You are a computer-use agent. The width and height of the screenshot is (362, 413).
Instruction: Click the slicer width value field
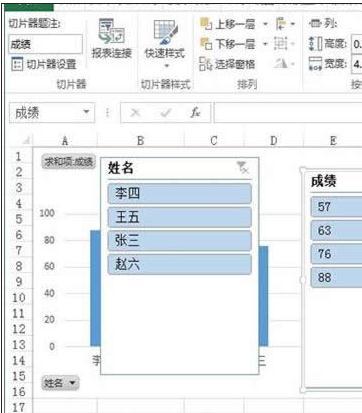[357, 64]
